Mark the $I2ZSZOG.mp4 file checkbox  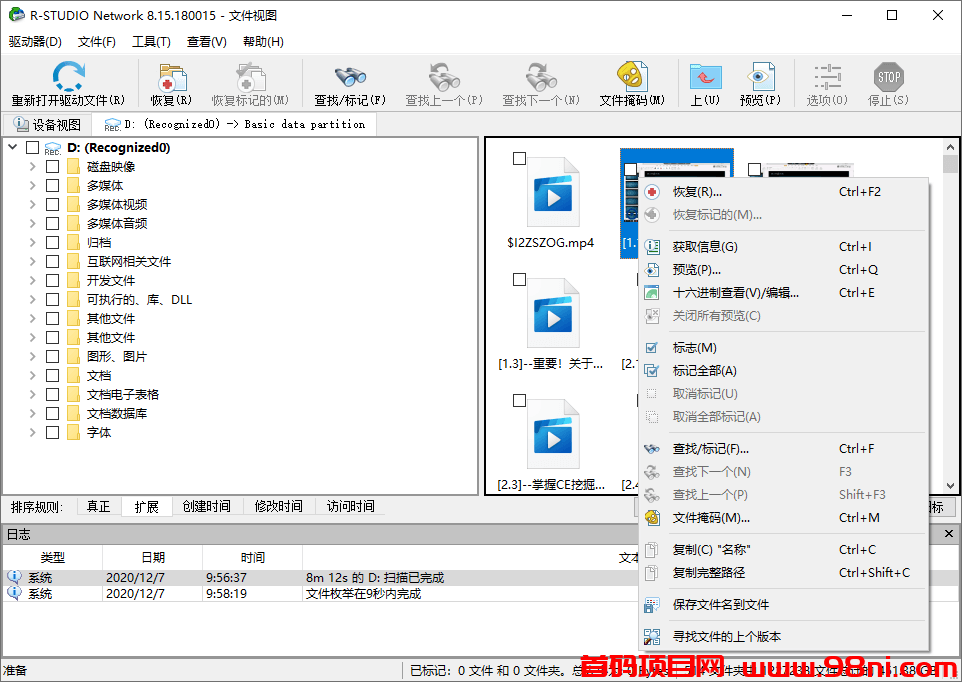tap(518, 157)
